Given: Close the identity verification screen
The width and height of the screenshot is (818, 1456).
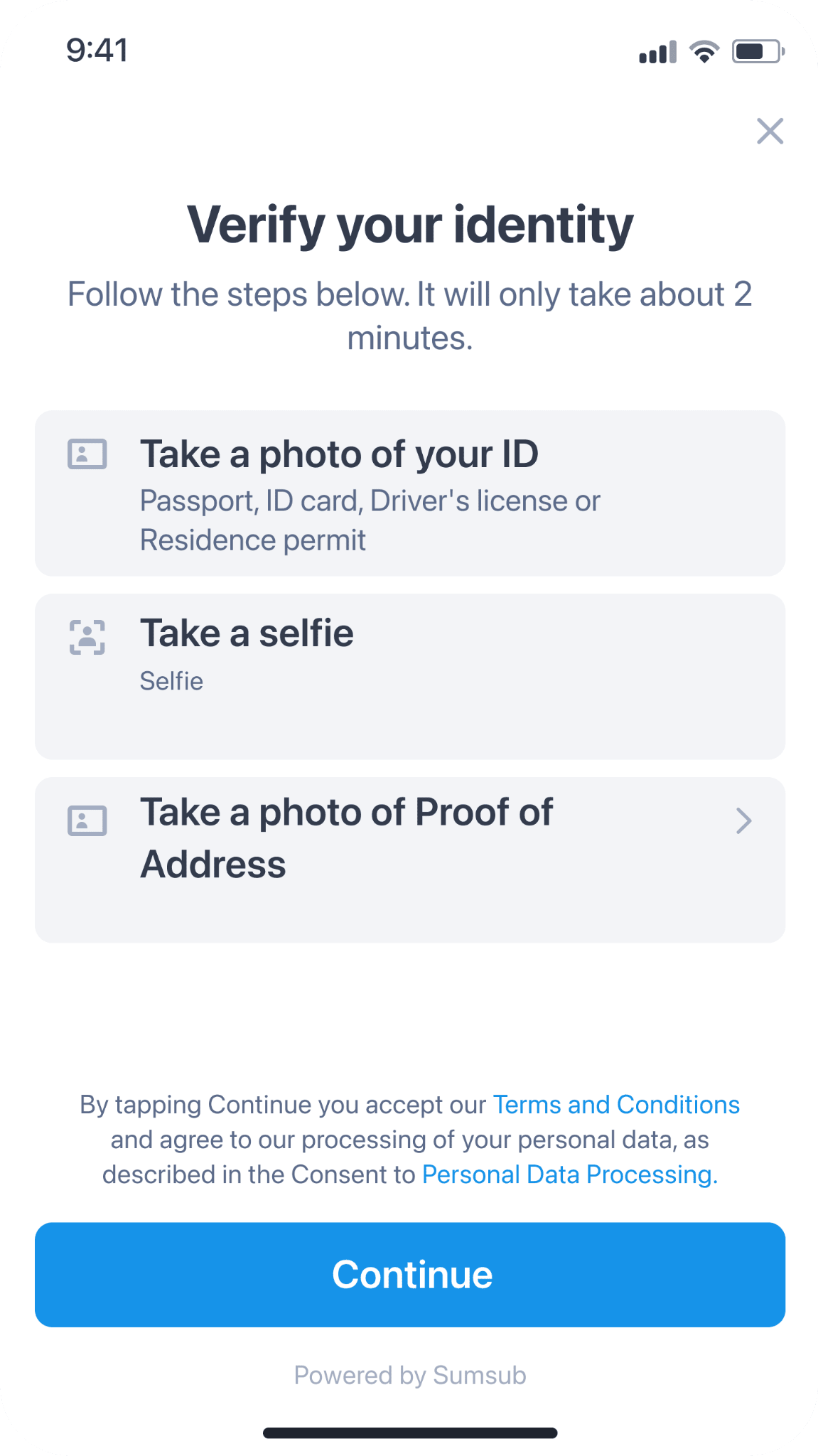Looking at the screenshot, I should coord(770,132).
